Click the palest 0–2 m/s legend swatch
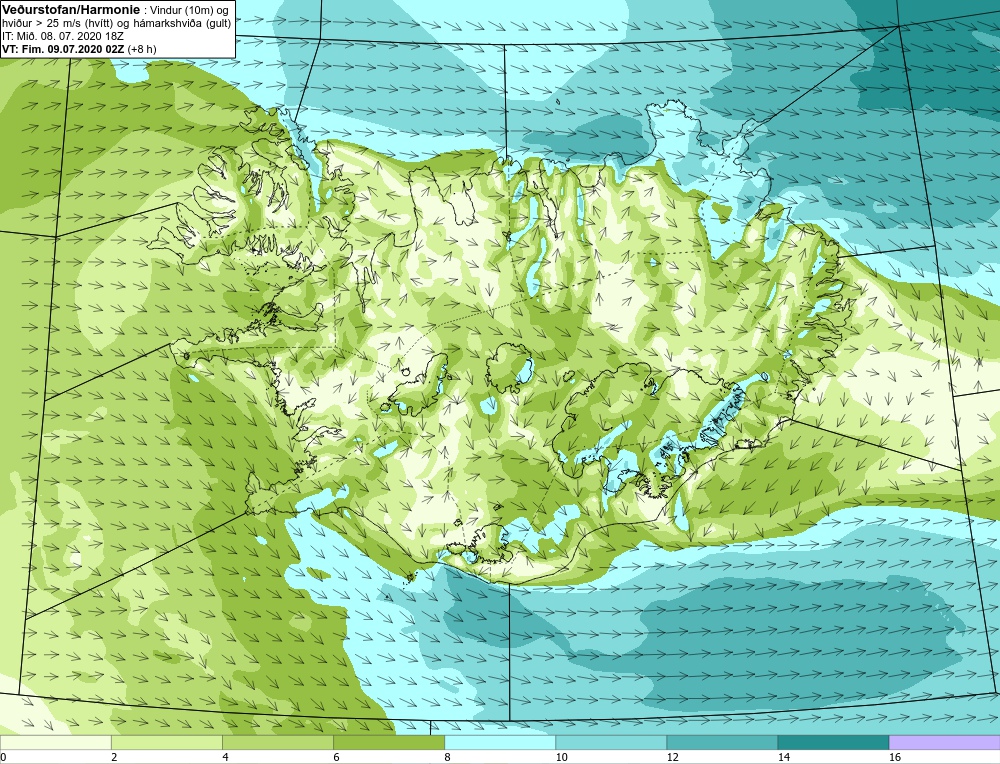Screen dimensions: 1000x764 [x=55, y=742]
